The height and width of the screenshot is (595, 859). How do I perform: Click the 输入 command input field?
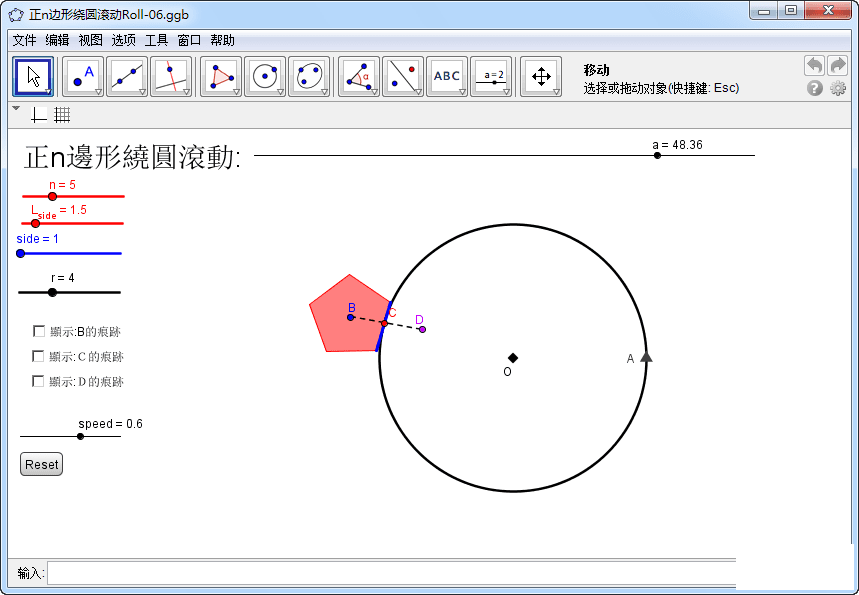pos(392,573)
